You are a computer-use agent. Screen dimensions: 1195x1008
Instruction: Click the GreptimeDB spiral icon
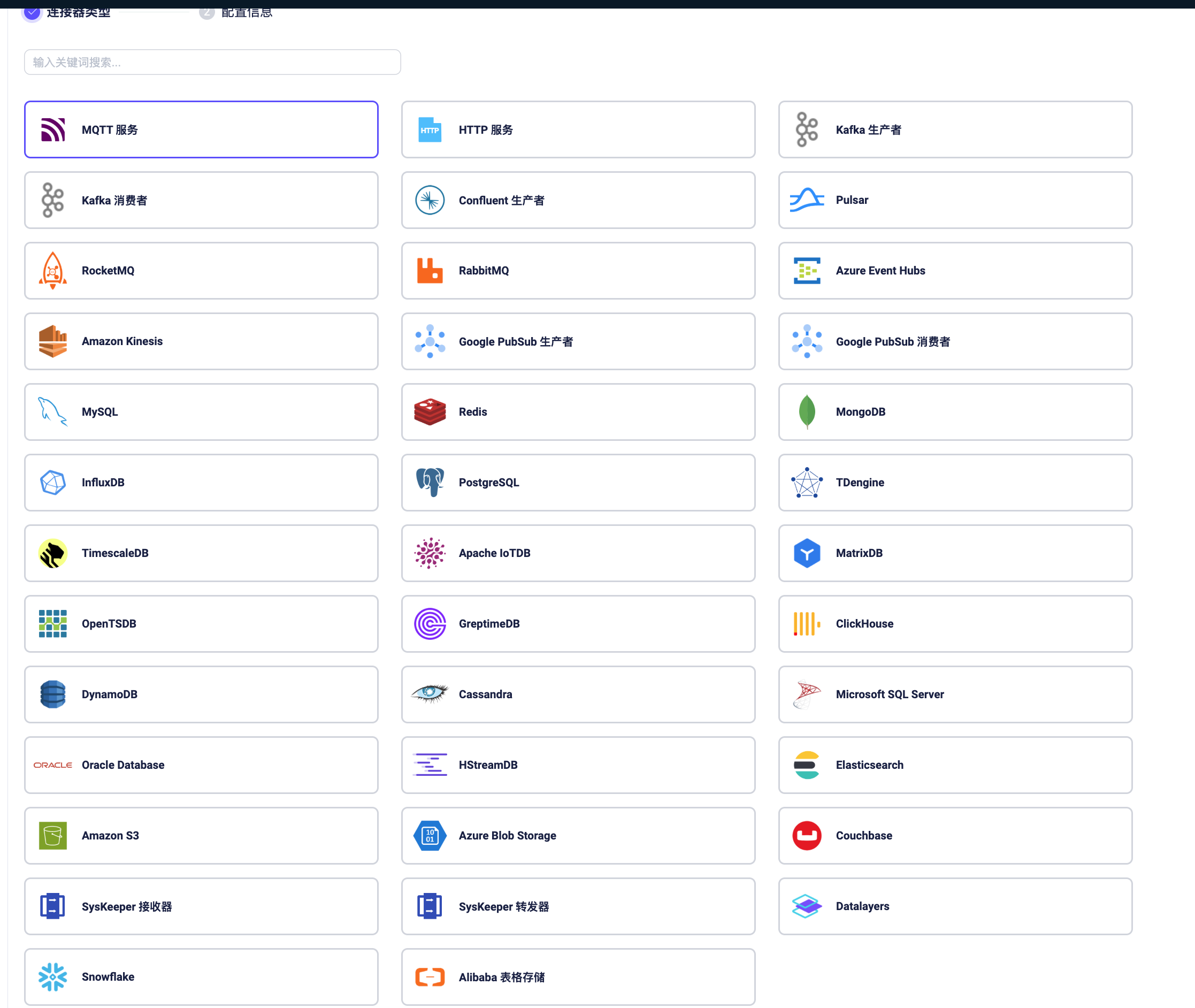(x=430, y=623)
